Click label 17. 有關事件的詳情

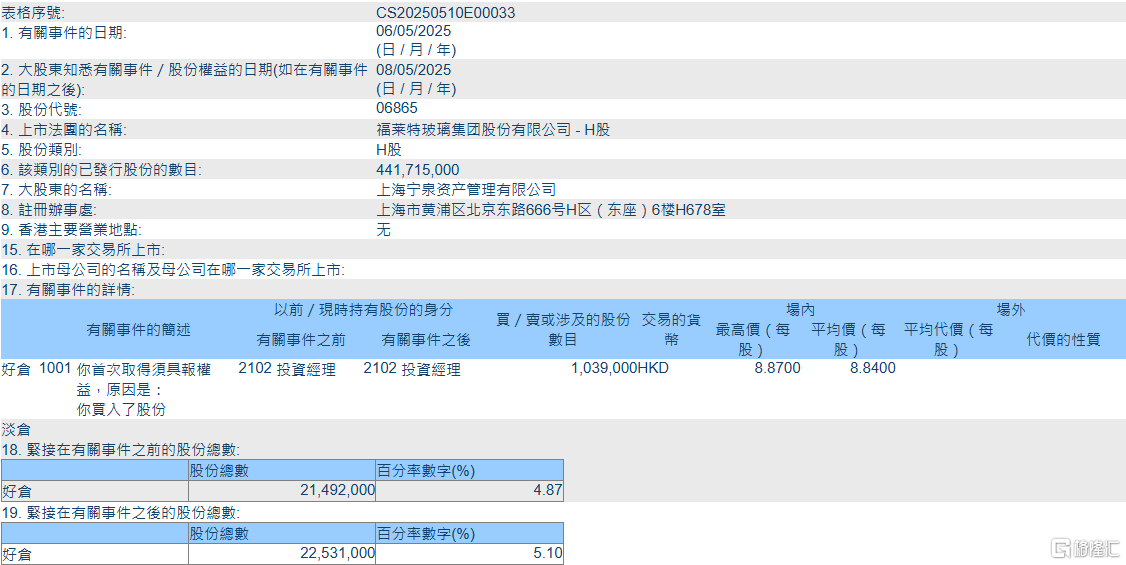[68, 290]
